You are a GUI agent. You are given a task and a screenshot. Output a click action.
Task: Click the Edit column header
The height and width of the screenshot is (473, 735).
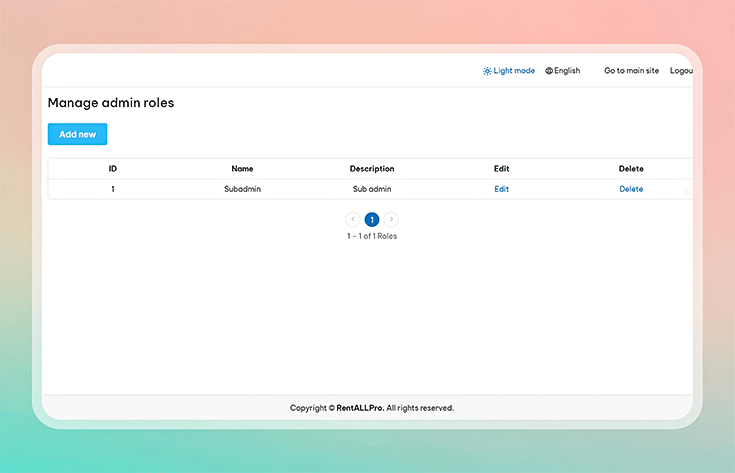(501, 169)
